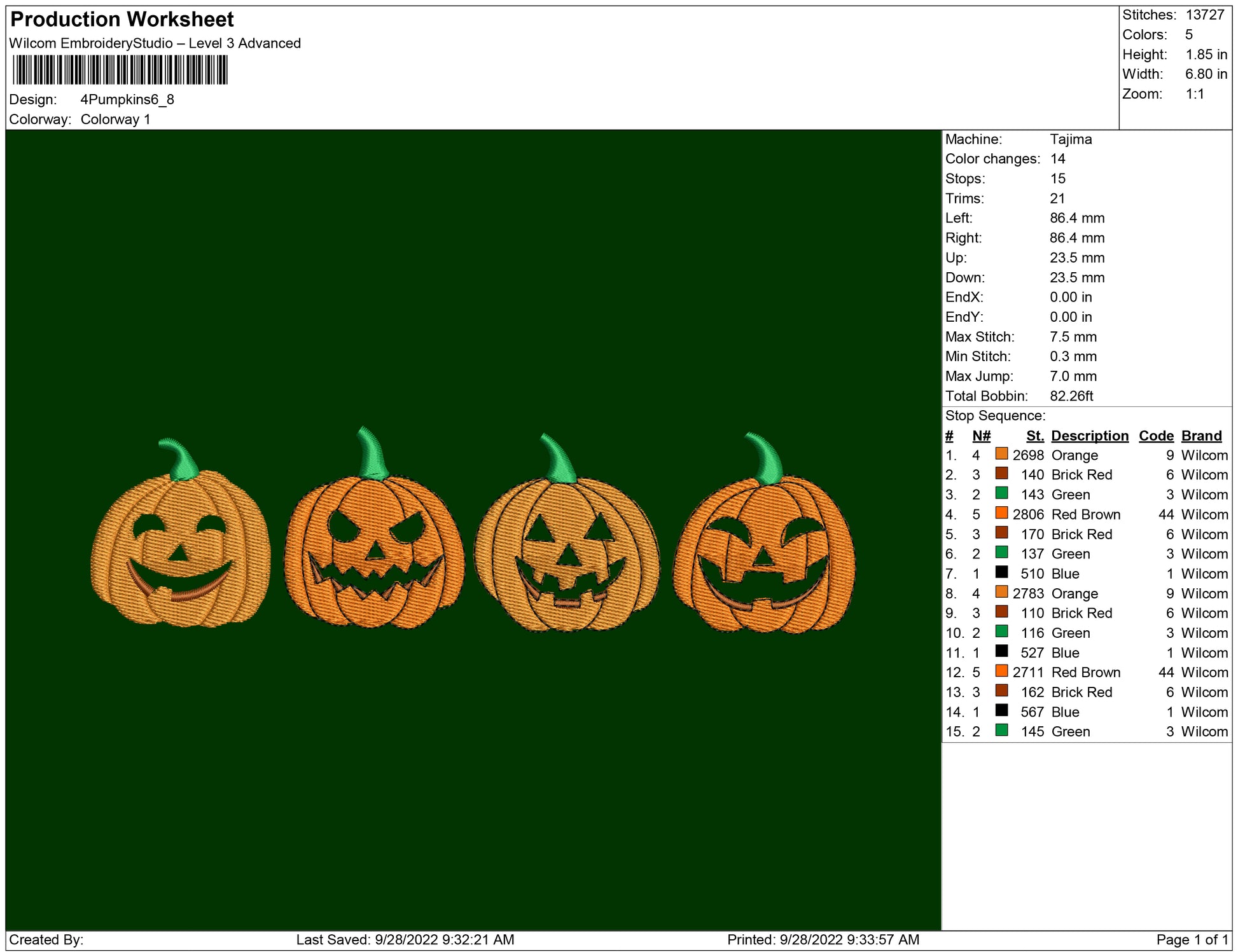Click the Code column header
The height and width of the screenshot is (952, 1238).
tap(1155, 436)
